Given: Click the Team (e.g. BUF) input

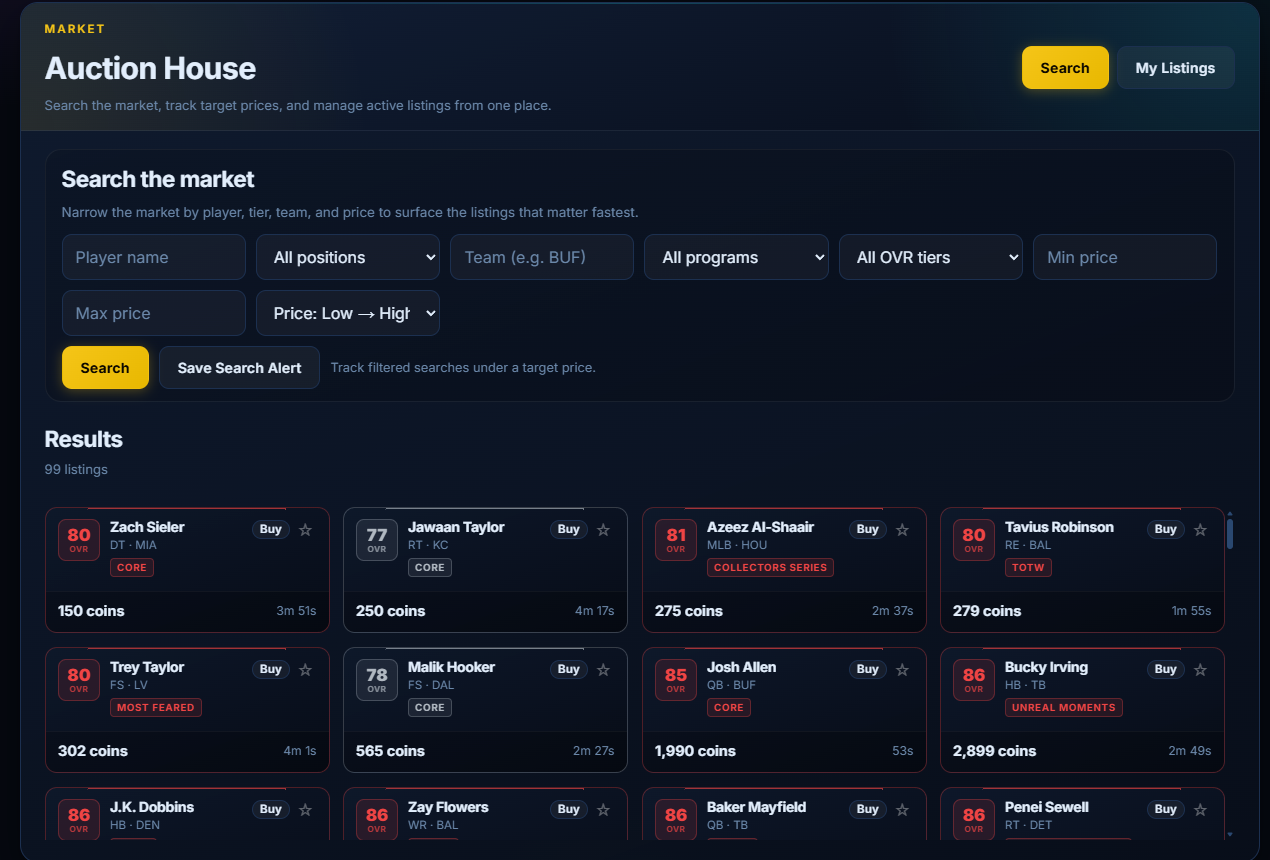Looking at the screenshot, I should point(542,257).
